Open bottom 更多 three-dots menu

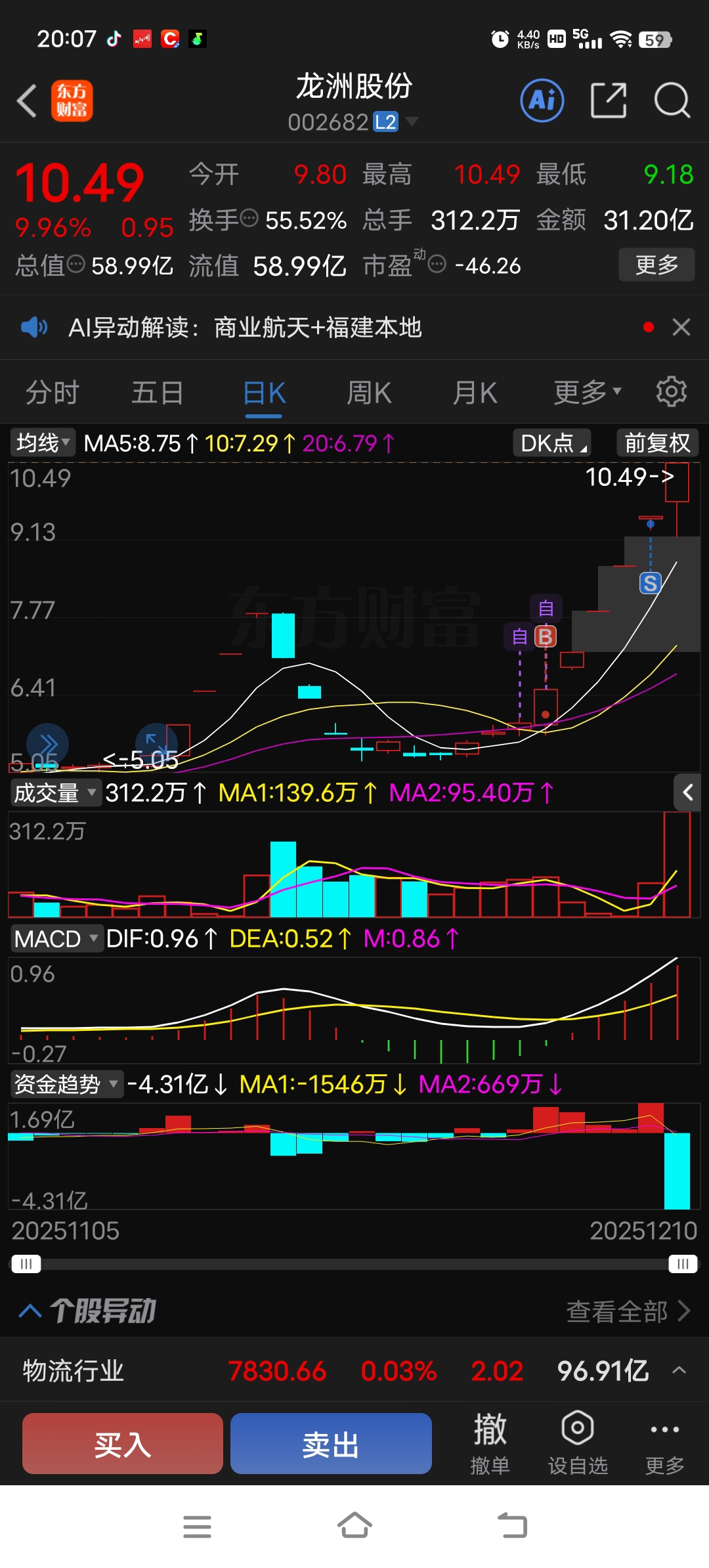pos(664,1445)
